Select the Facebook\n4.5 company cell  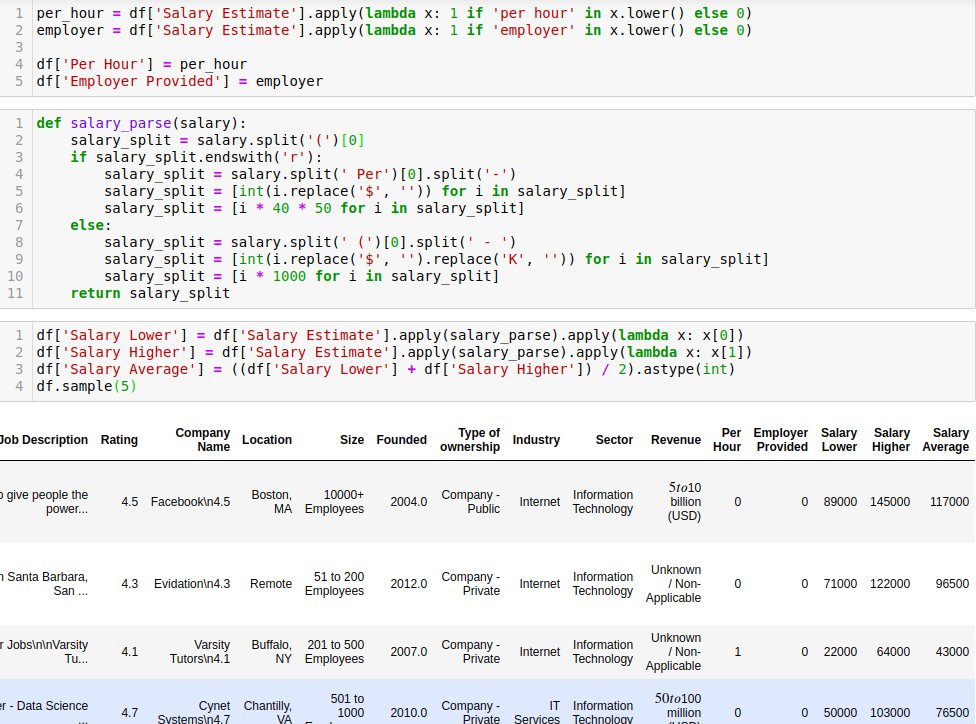[190, 502]
